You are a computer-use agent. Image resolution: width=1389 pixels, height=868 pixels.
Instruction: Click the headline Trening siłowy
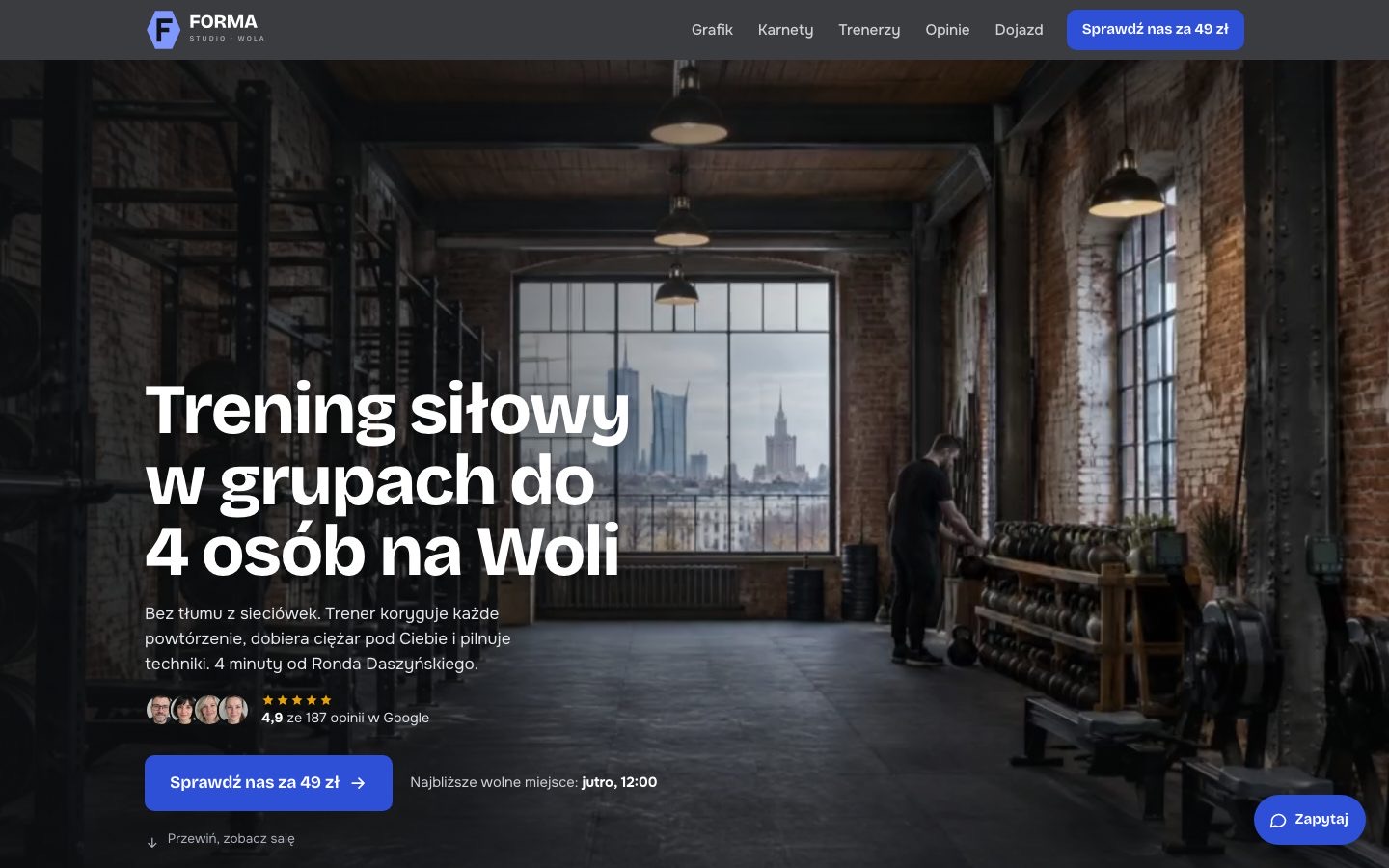[387, 412]
